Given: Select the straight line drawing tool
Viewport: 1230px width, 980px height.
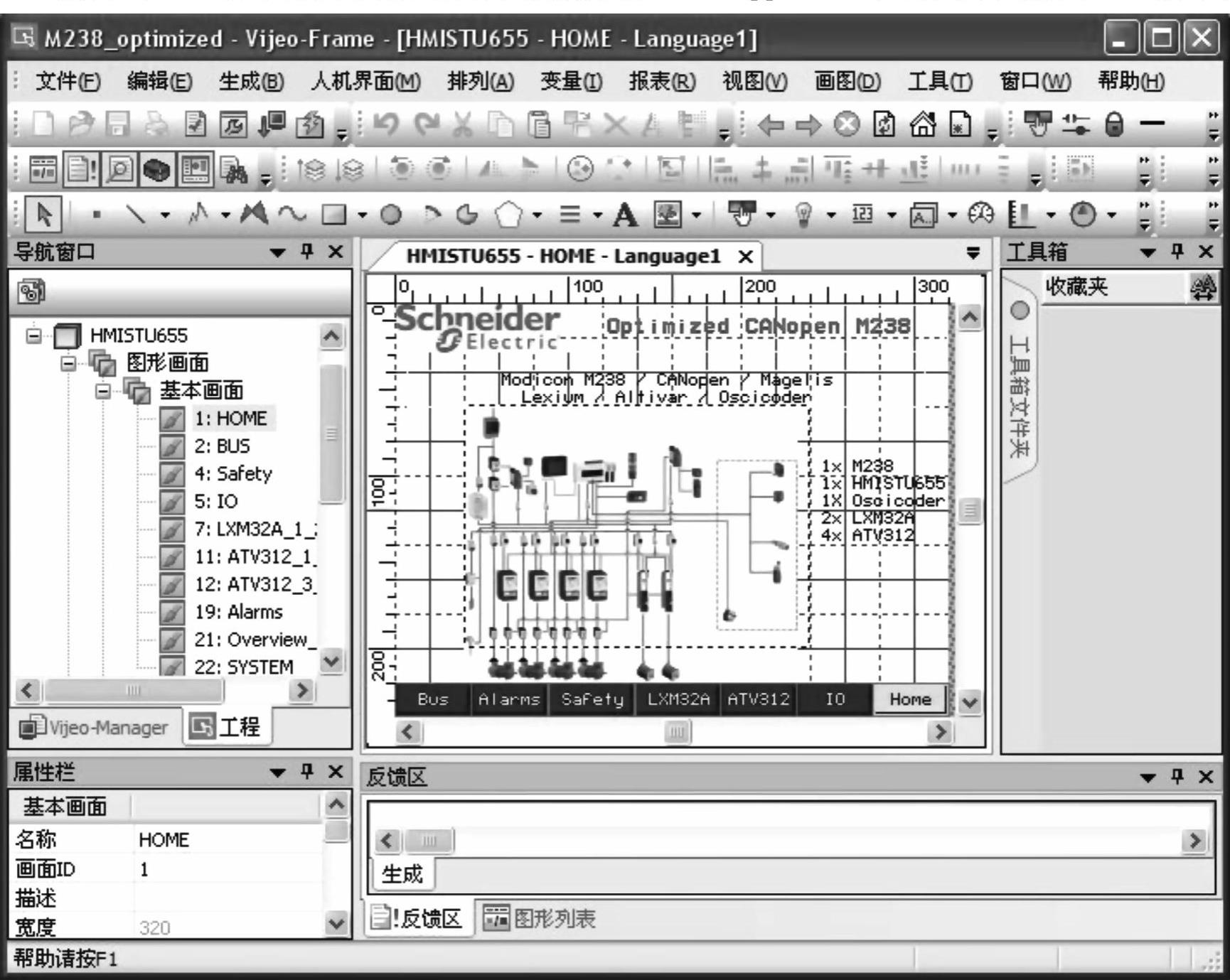Looking at the screenshot, I should pyautogui.click(x=137, y=214).
